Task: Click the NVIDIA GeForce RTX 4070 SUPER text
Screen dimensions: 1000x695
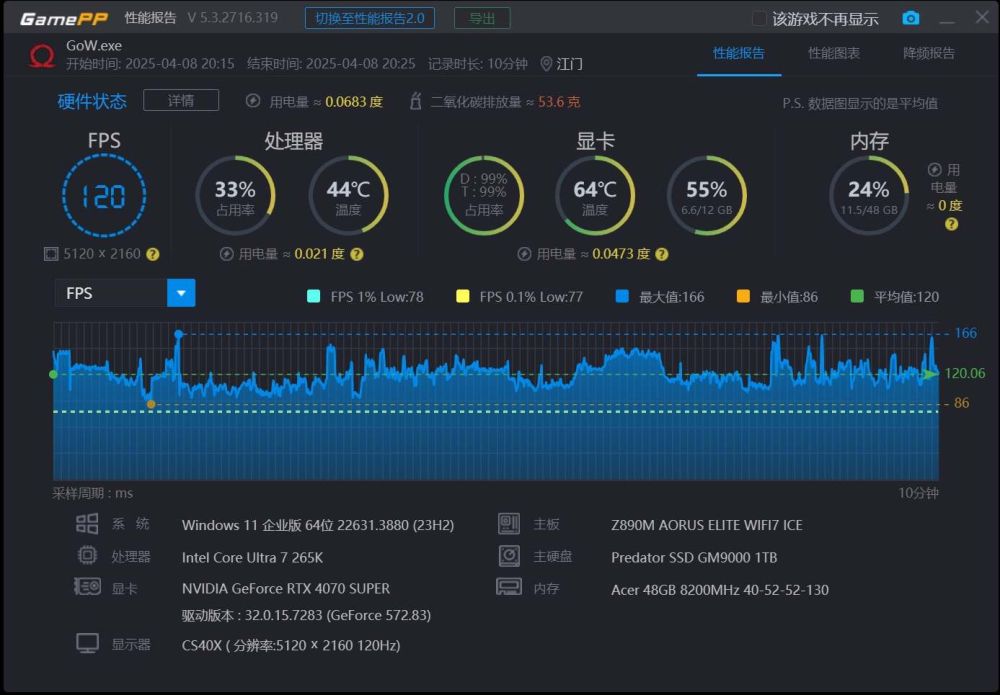Action: pyautogui.click(x=286, y=588)
